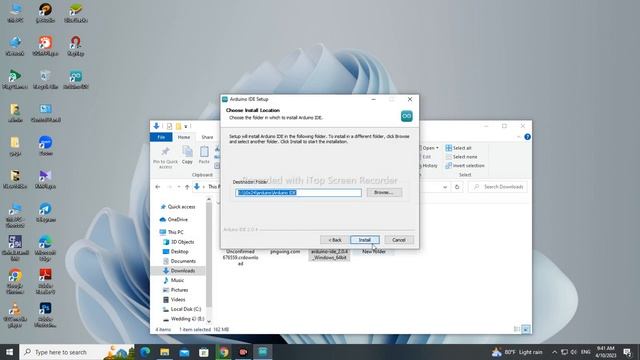Open the screen recorder taskbar icon

[243, 352]
